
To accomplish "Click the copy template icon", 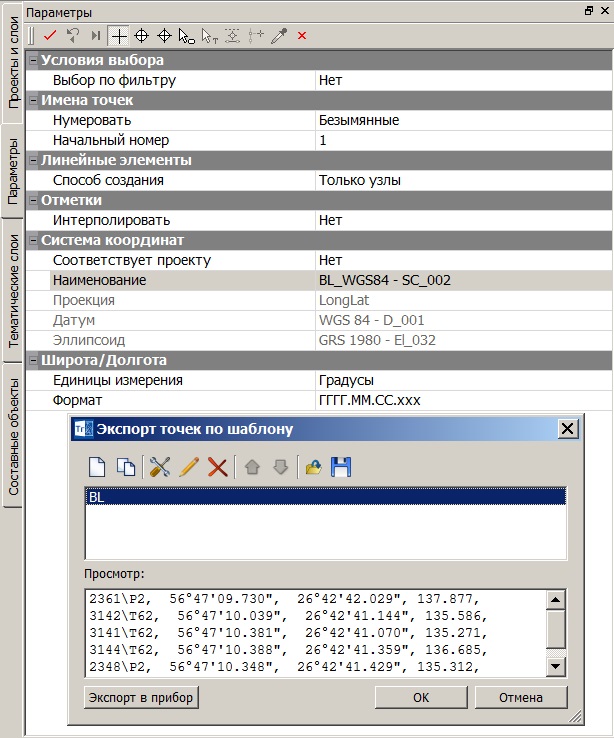I will pos(126,467).
